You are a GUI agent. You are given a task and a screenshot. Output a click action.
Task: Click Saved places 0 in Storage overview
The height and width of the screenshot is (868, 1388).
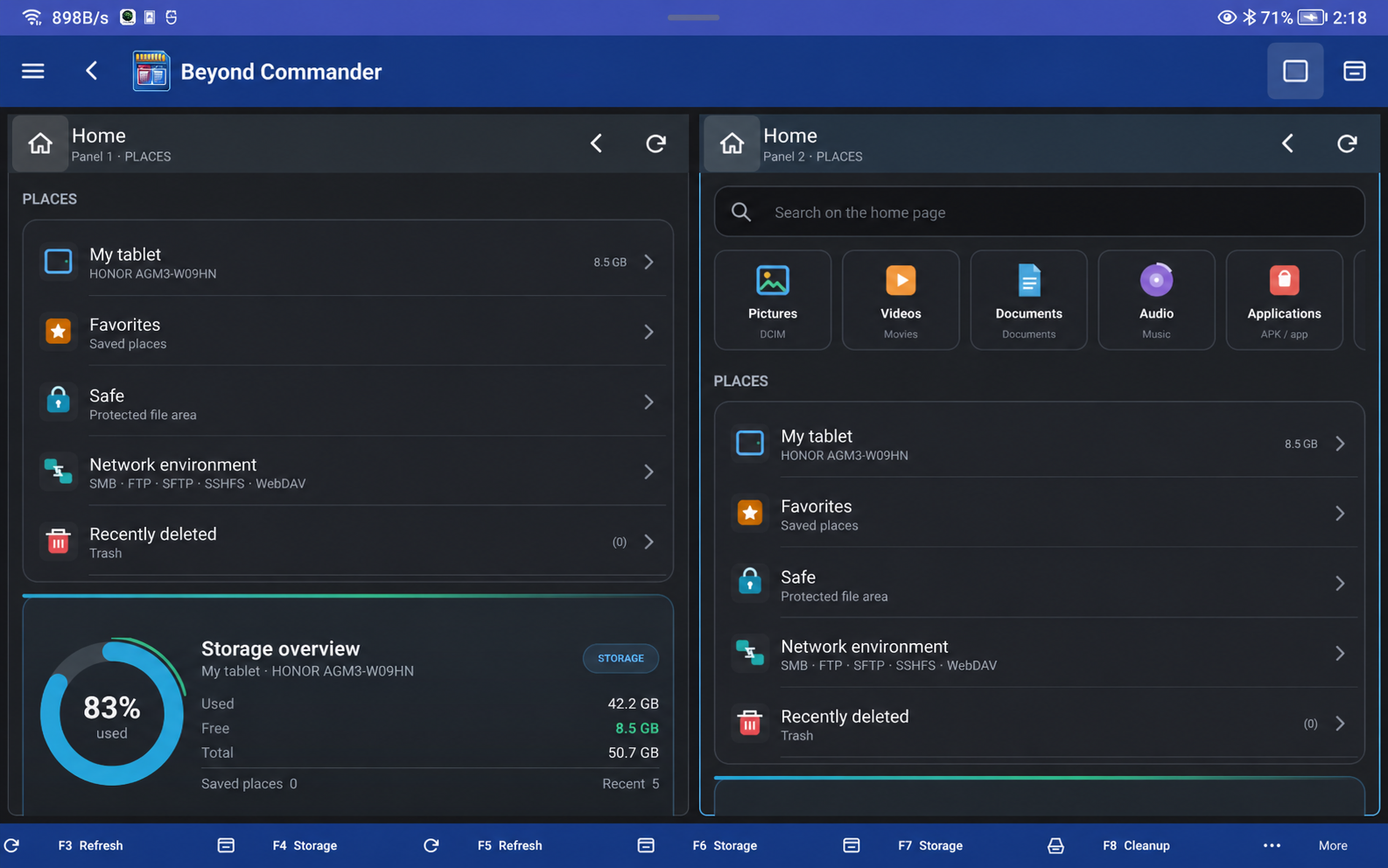(249, 784)
